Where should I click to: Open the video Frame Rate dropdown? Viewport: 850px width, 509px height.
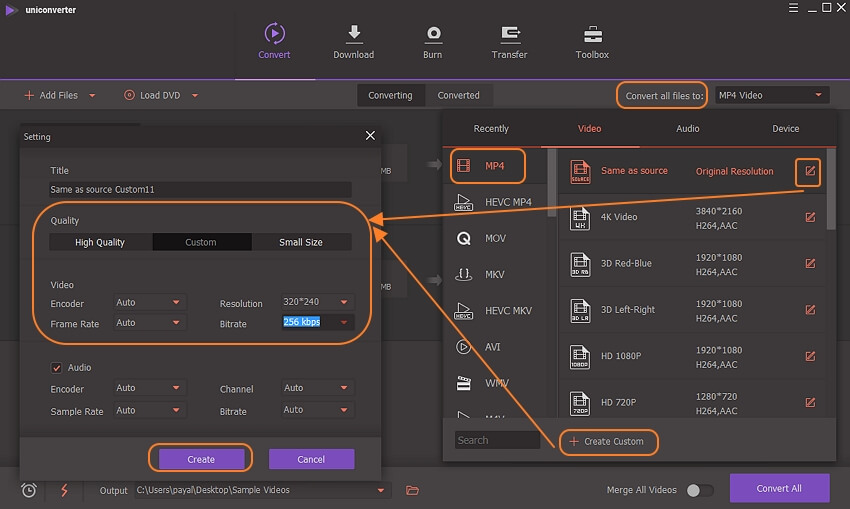[x=149, y=323]
